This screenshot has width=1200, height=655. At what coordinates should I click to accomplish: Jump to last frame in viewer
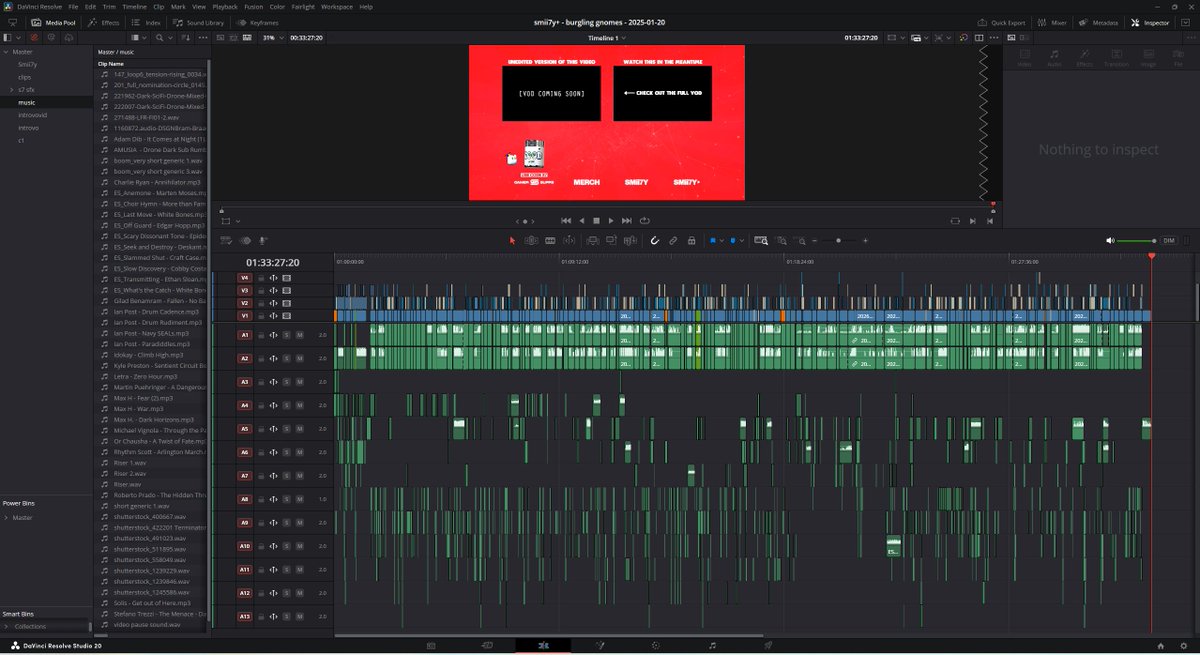[x=627, y=220]
